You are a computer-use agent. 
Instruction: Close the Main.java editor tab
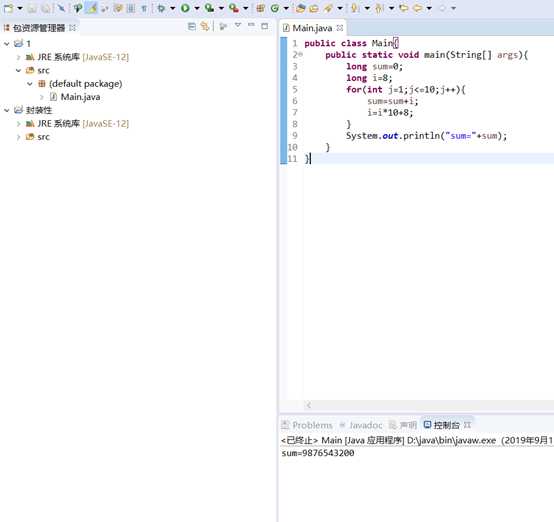[x=340, y=28]
